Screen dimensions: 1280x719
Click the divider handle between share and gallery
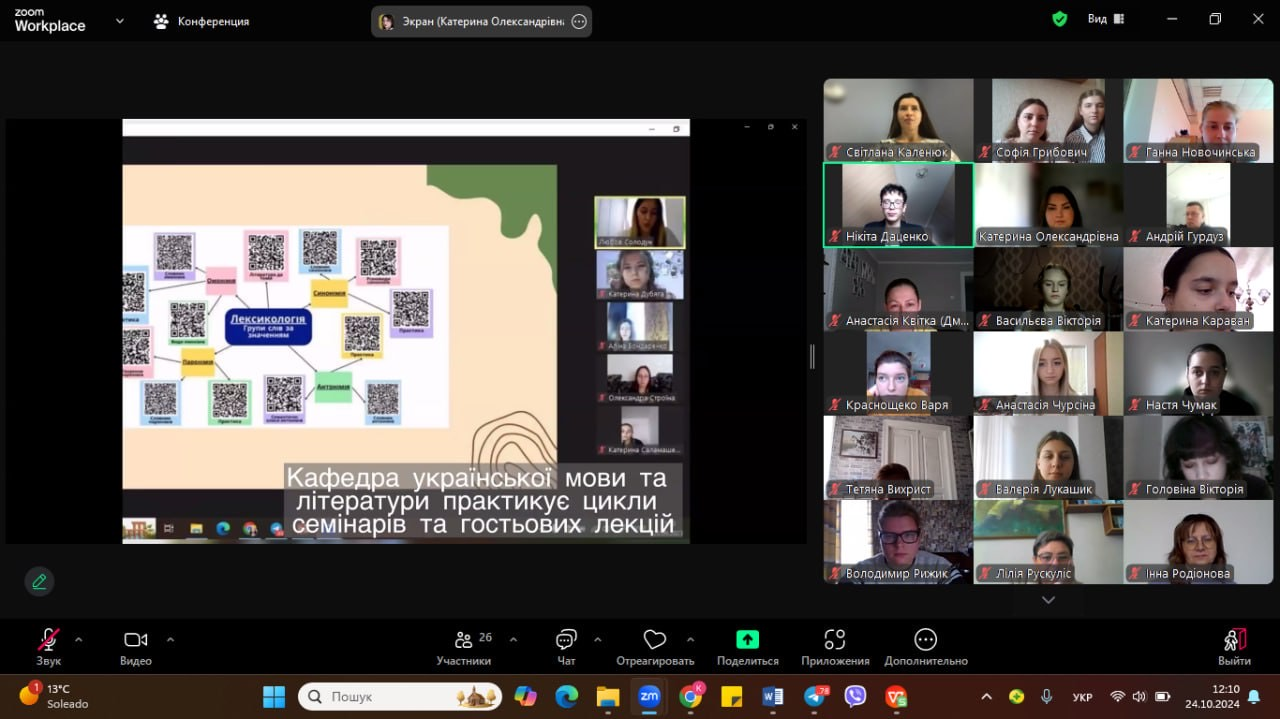point(812,356)
